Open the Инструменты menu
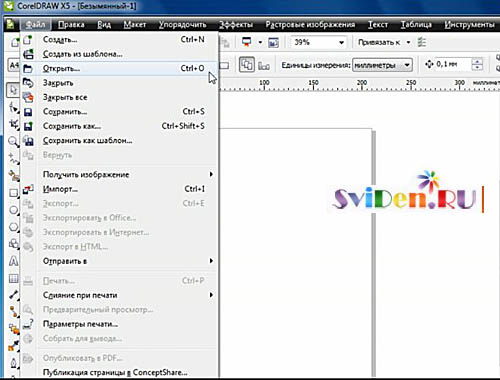The image size is (500, 380). click(469, 25)
